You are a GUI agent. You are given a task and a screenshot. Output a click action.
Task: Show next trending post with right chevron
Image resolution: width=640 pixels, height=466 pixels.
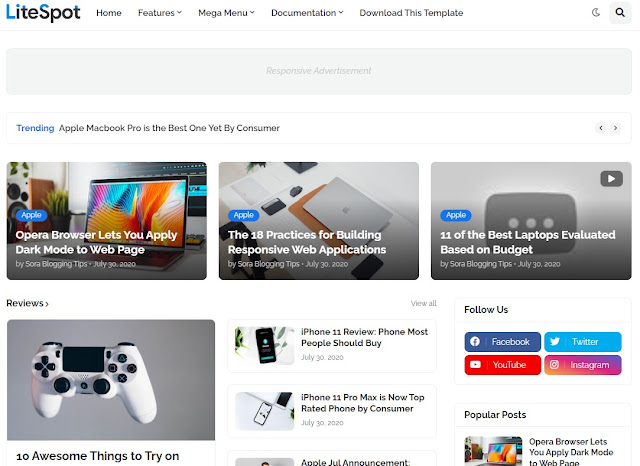pyautogui.click(x=616, y=128)
